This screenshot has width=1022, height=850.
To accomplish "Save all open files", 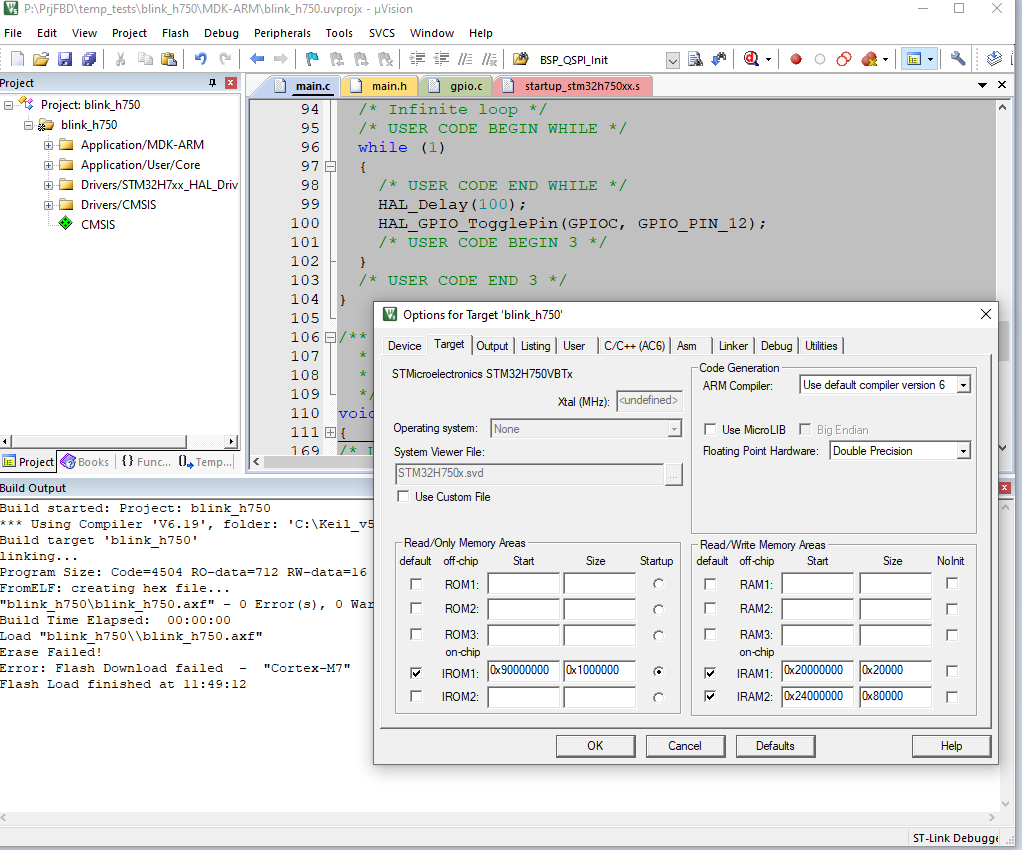I will (x=89, y=59).
